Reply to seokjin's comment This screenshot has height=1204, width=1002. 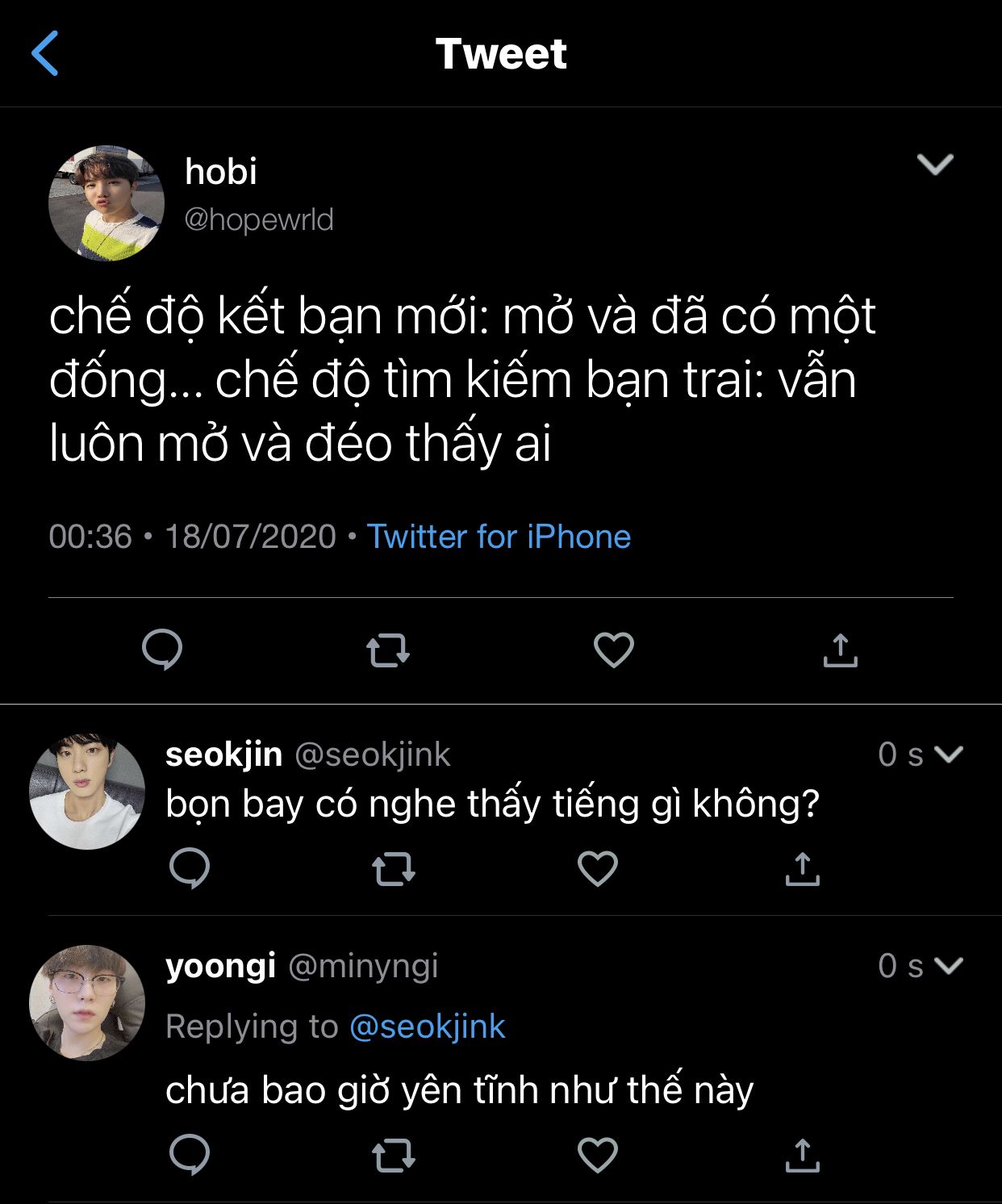pyautogui.click(x=190, y=869)
